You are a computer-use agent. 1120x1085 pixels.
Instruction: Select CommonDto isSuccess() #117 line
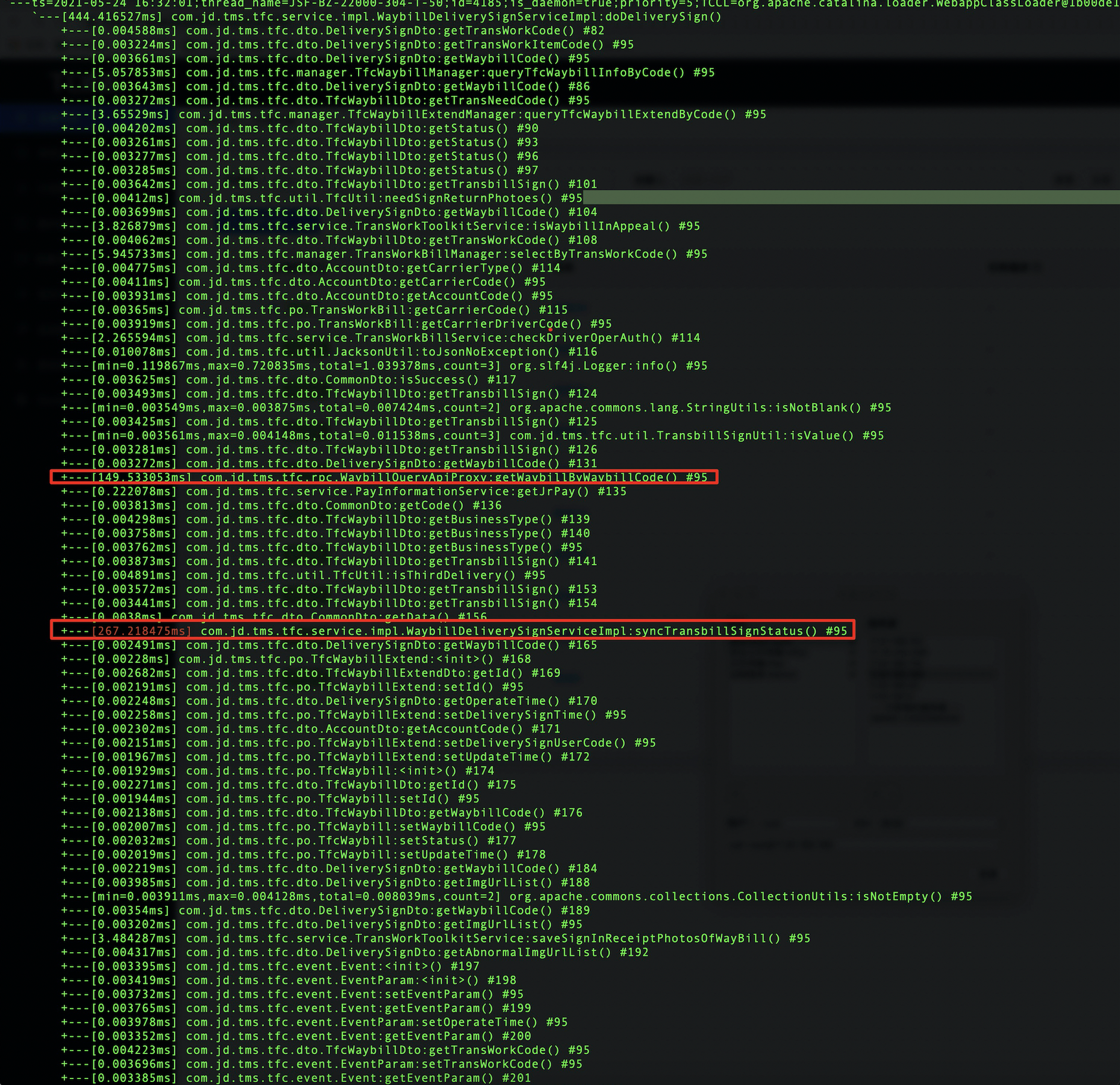click(288, 381)
